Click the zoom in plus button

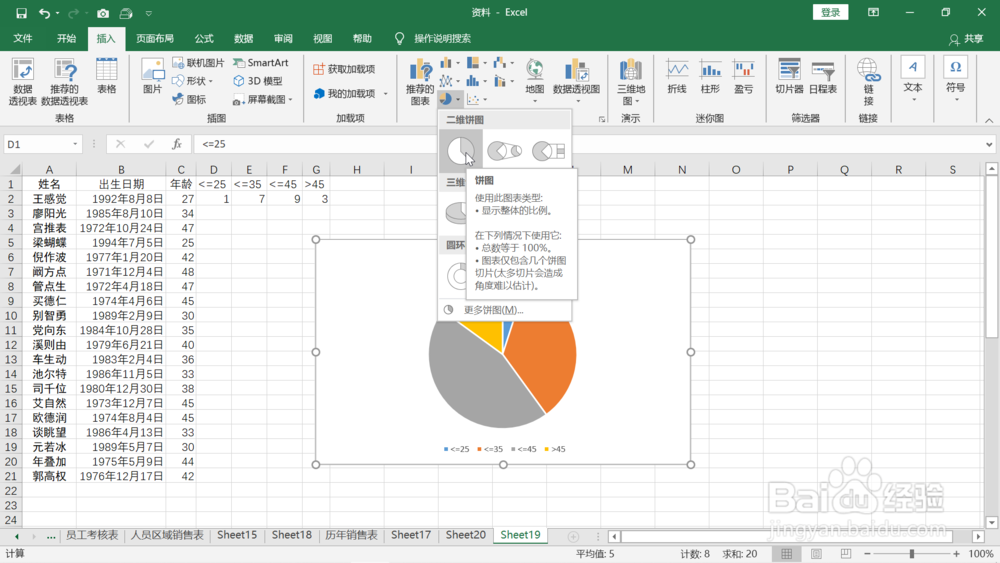click(956, 553)
